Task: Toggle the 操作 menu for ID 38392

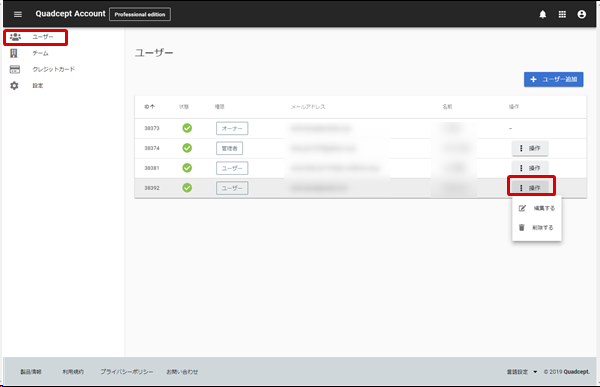Action: (530, 188)
